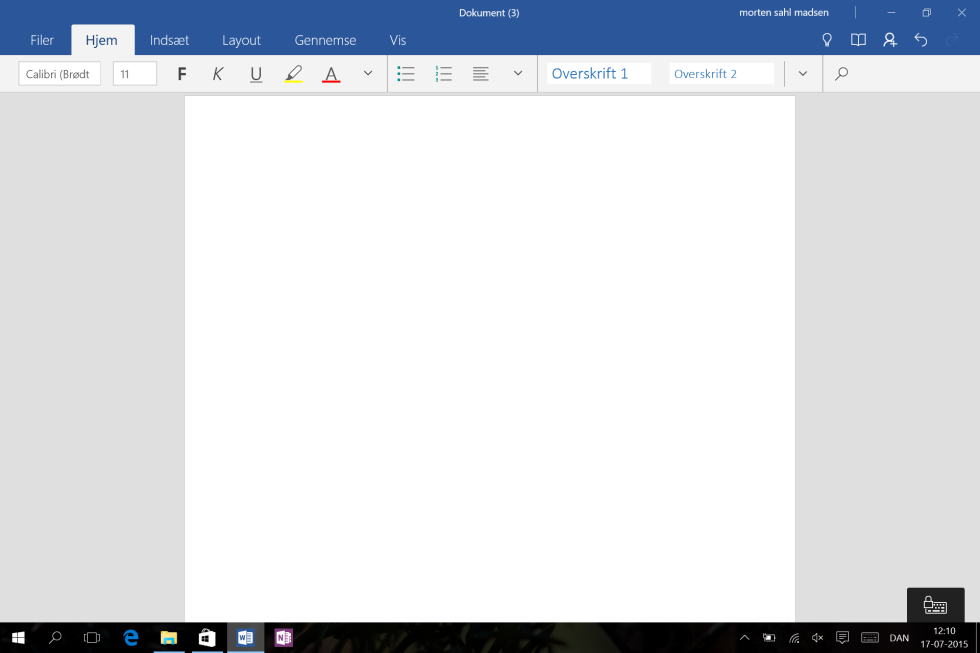
Task: Switch to reading view book icon
Action: coord(858,40)
